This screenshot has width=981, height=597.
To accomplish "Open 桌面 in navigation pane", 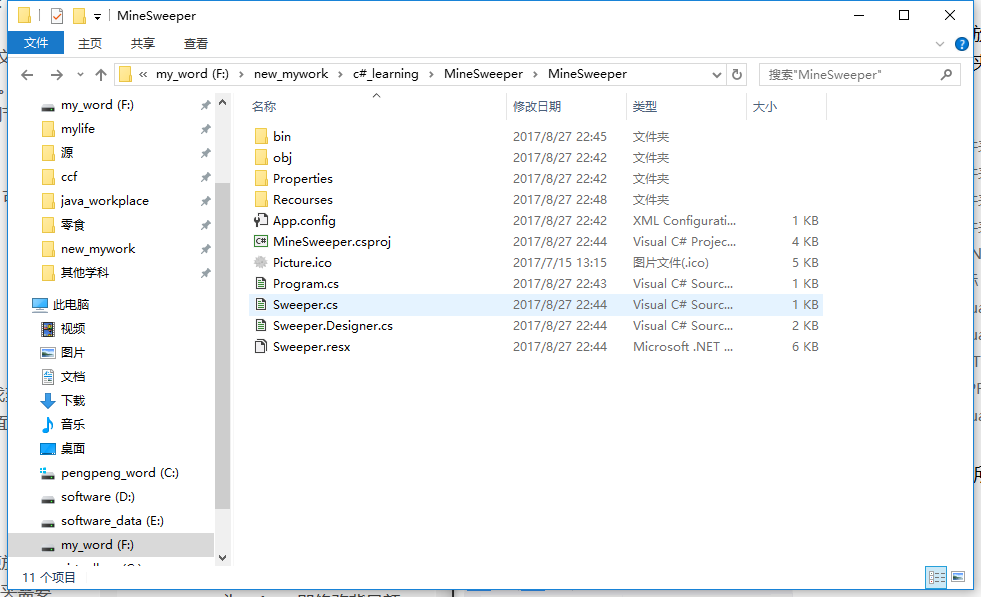I will pyautogui.click(x=73, y=449).
